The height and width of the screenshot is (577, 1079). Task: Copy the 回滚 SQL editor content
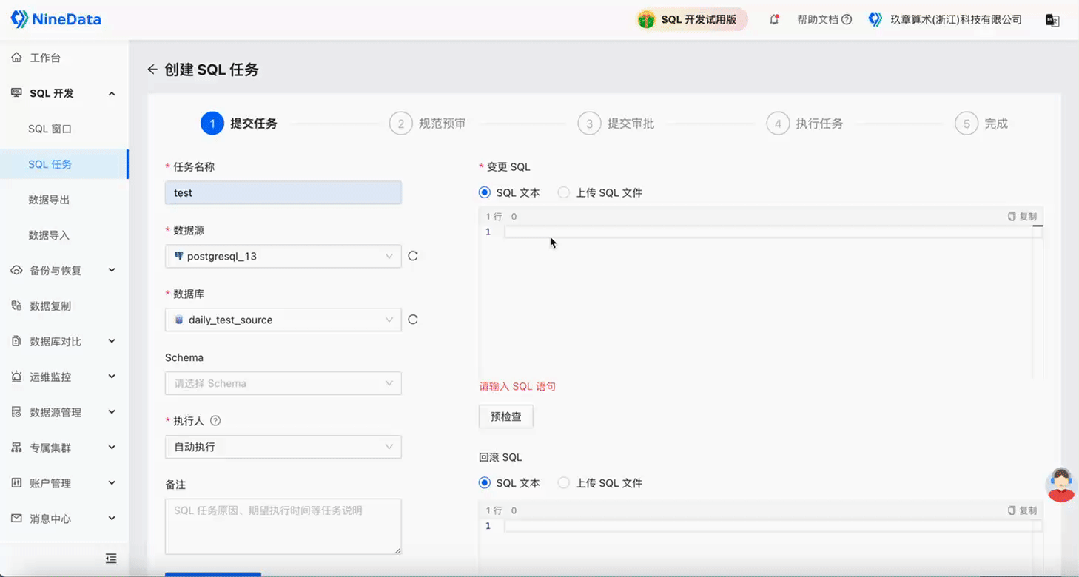click(1023, 510)
